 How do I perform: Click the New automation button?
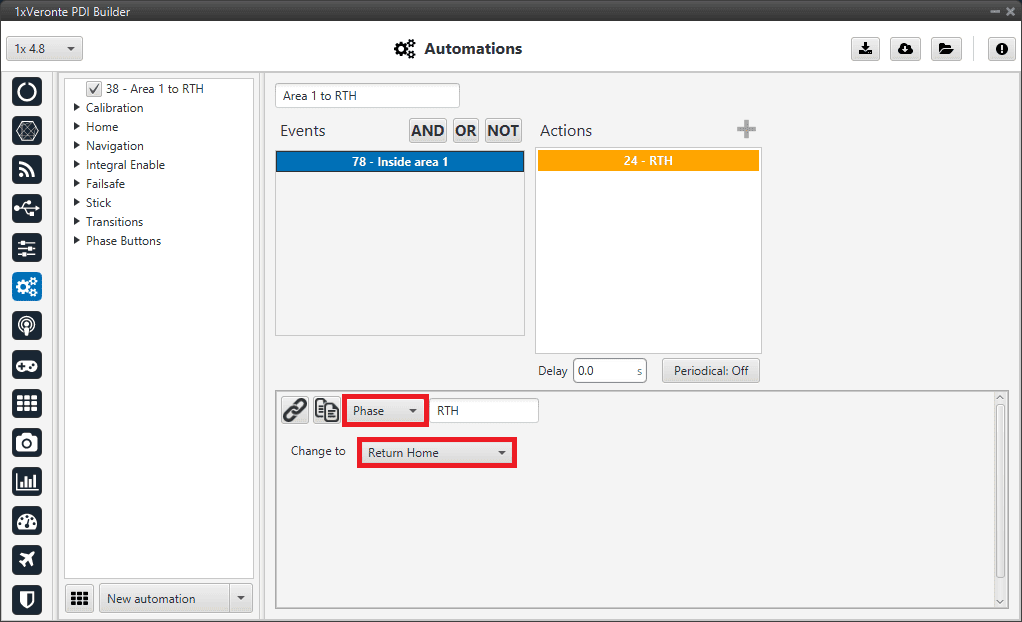164,599
